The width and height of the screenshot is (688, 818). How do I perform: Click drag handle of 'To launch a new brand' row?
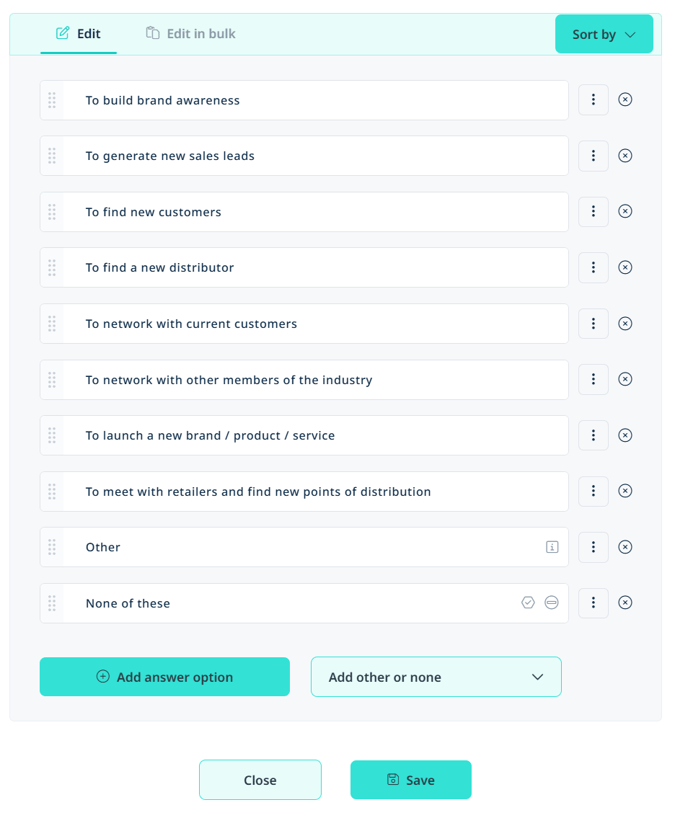pyautogui.click(x=52, y=435)
